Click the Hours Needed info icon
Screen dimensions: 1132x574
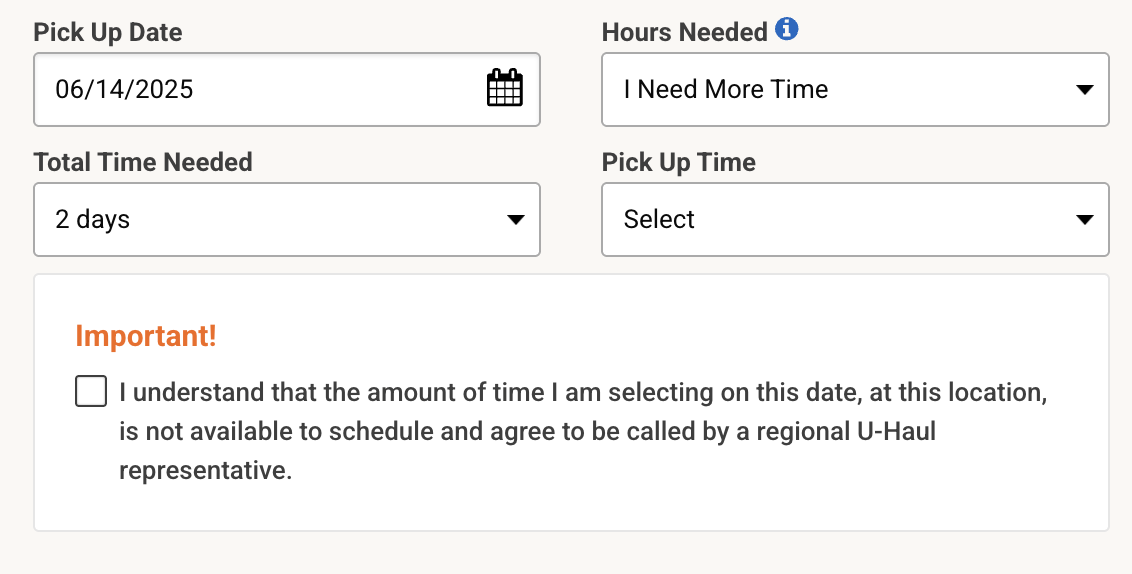coord(787,30)
